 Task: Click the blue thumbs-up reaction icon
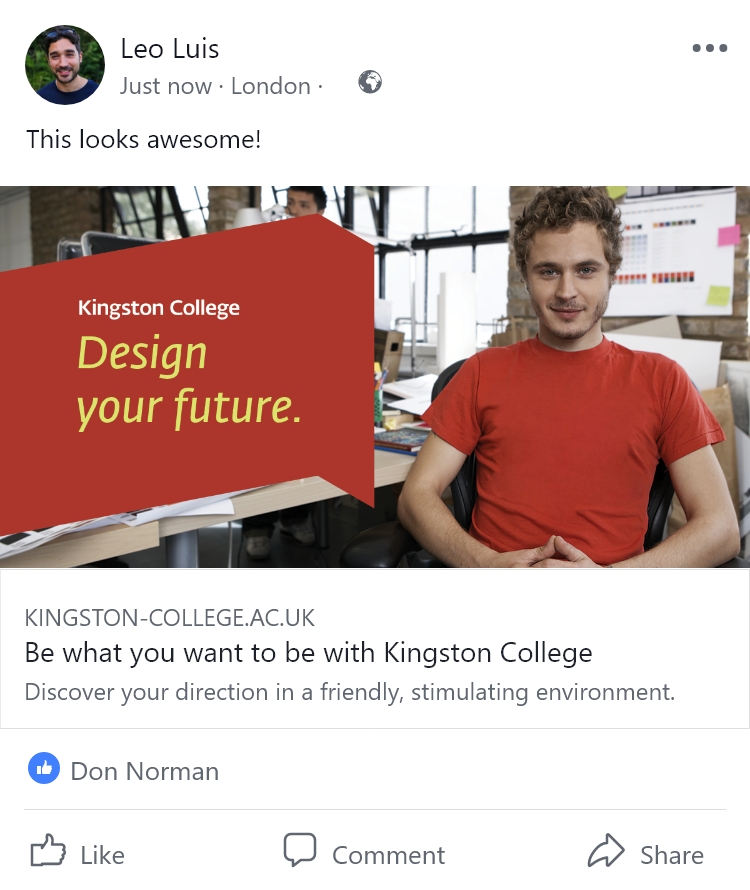tap(45, 769)
